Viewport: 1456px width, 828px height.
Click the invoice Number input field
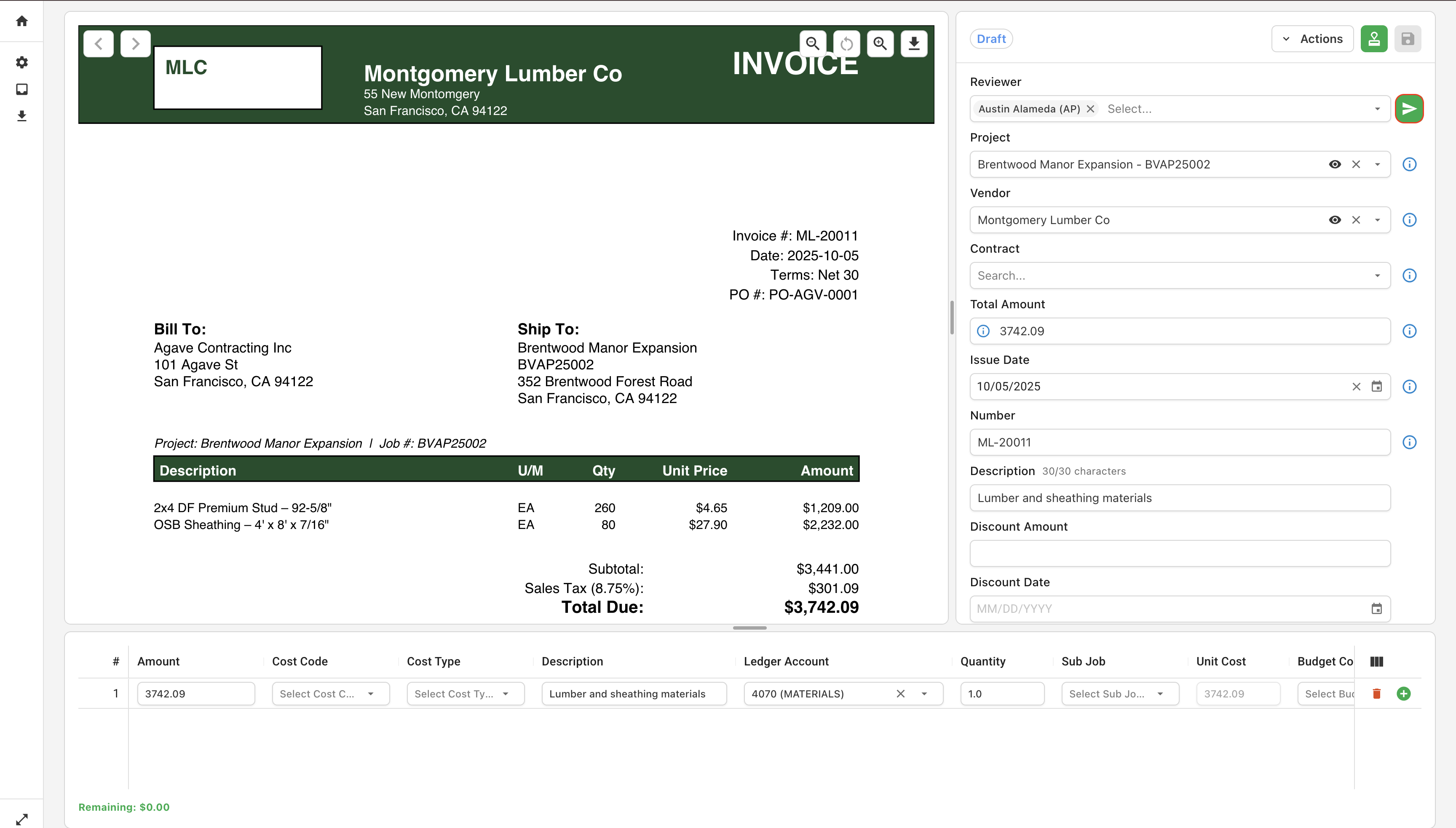tap(1180, 443)
